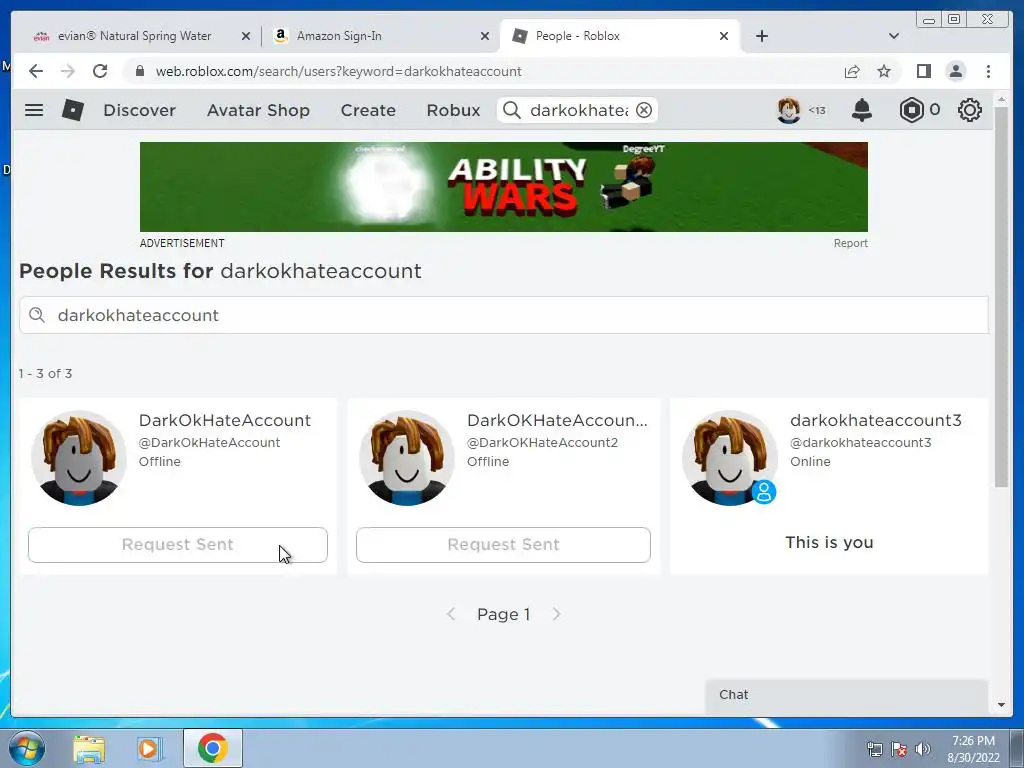Open Robux in the navbar
The image size is (1024, 768).
tap(453, 110)
